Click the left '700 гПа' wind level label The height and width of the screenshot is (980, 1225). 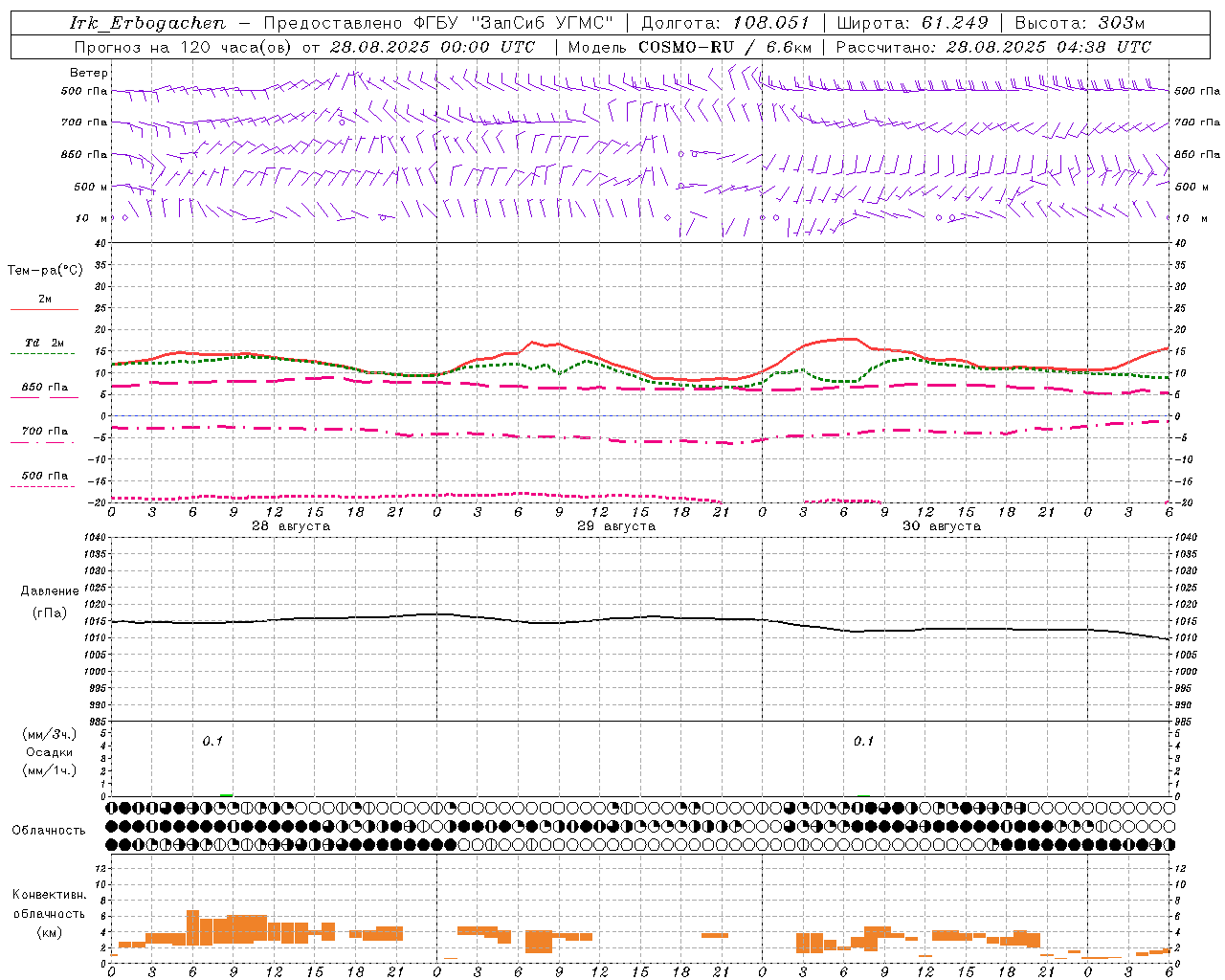coord(84,122)
